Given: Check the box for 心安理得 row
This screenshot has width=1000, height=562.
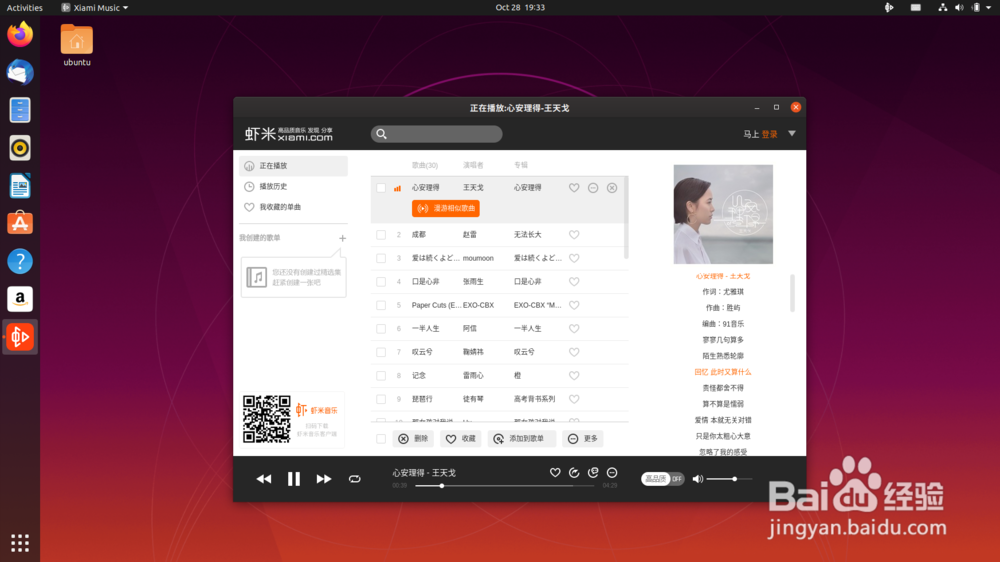Looking at the screenshot, I should (381, 188).
